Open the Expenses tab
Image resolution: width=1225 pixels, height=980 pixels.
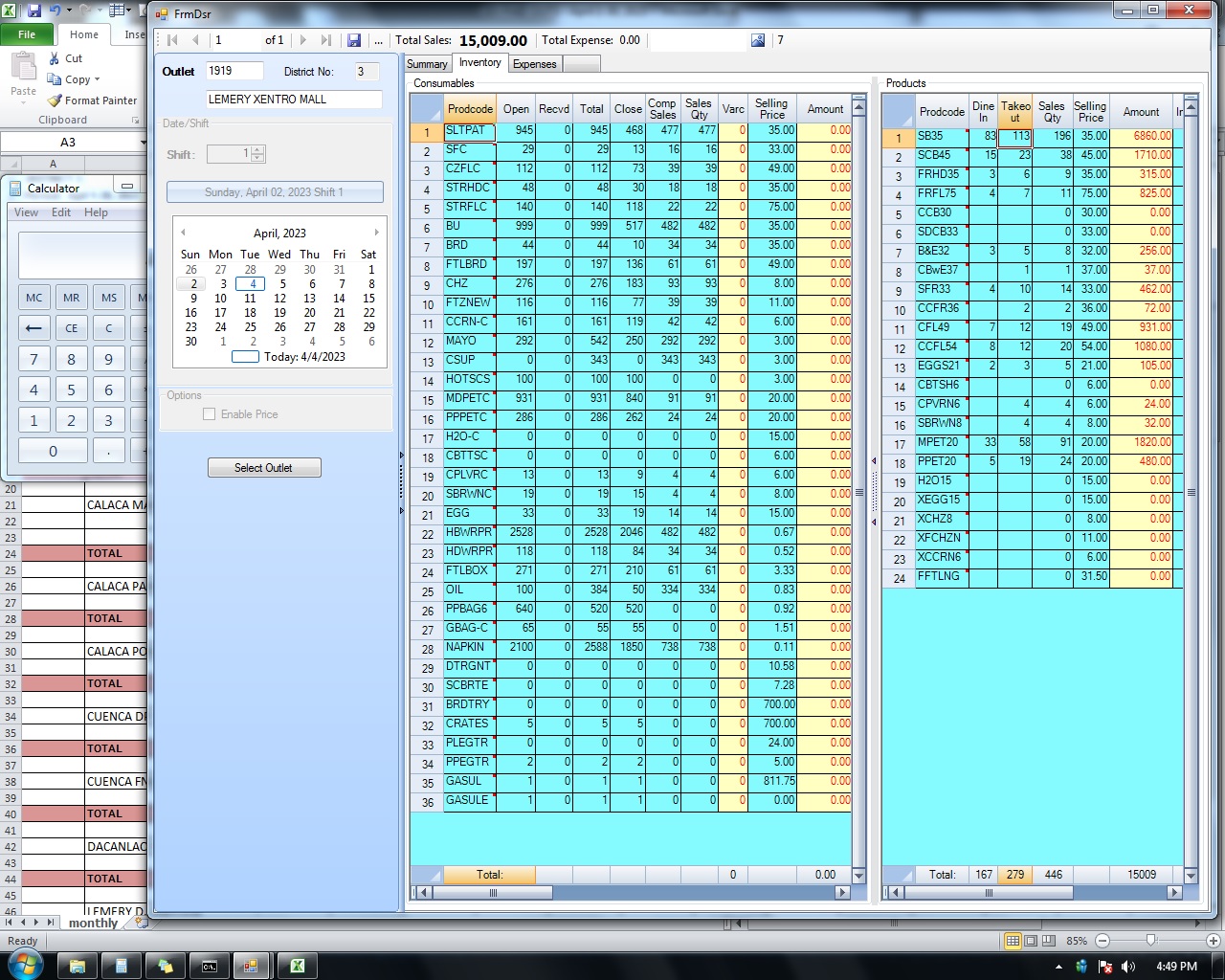tap(534, 64)
